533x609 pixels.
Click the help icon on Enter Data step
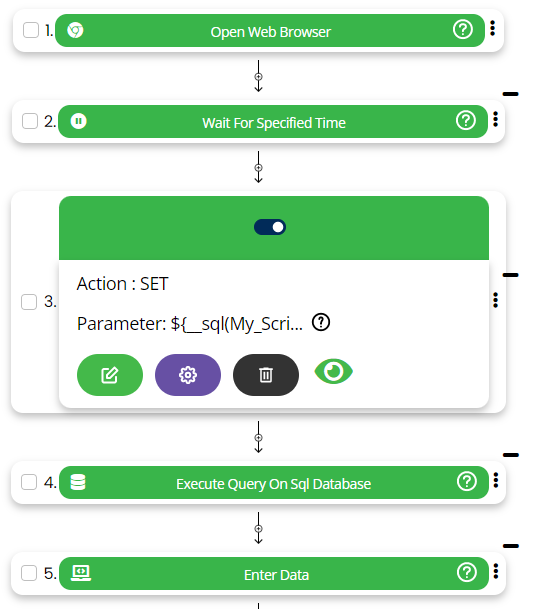467,572
